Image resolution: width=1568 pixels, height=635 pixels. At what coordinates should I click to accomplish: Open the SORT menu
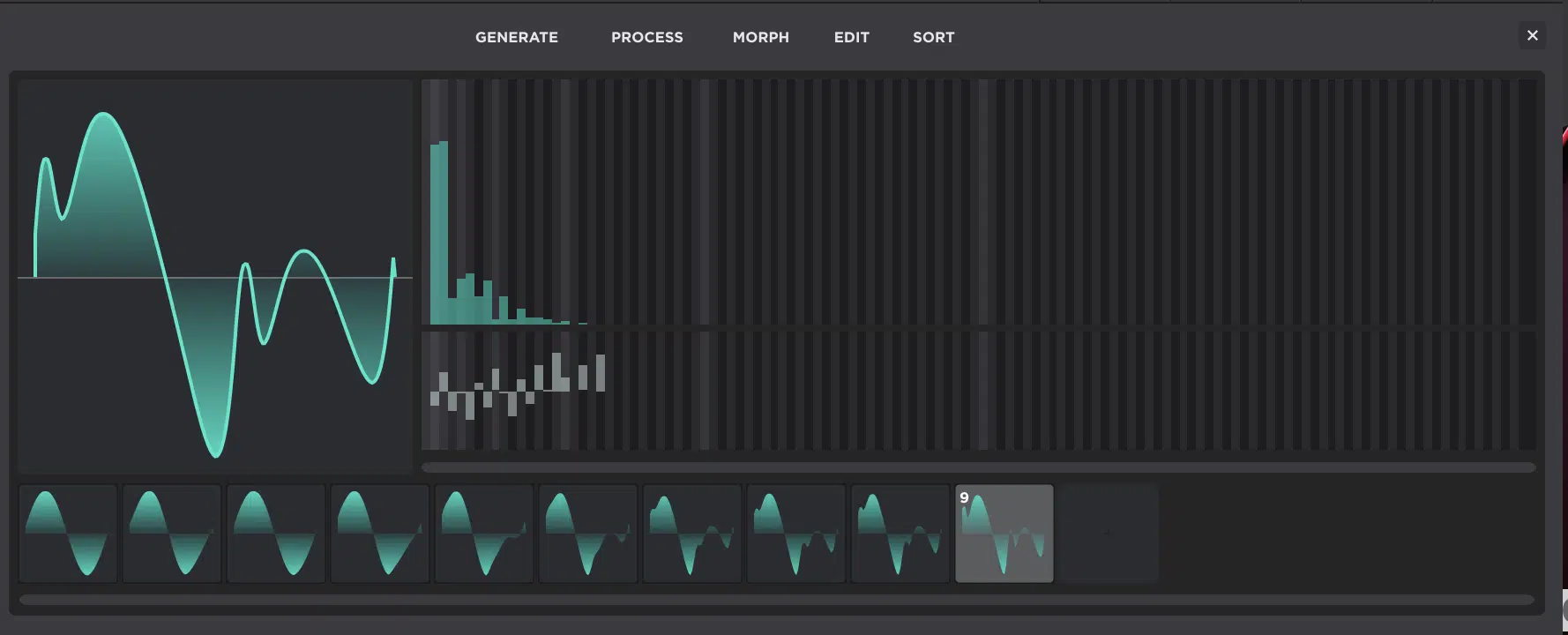point(933,37)
